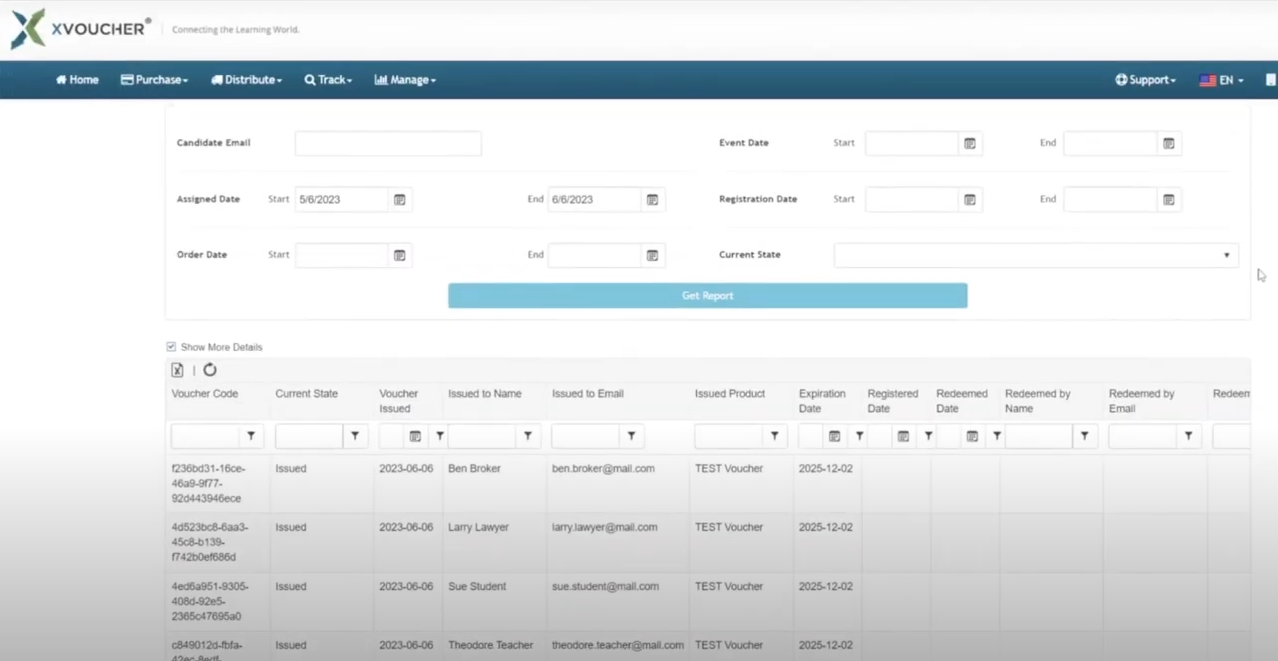Select TEST Voucher cell in Ben Broker row
The image size is (1278, 661).
coord(729,469)
